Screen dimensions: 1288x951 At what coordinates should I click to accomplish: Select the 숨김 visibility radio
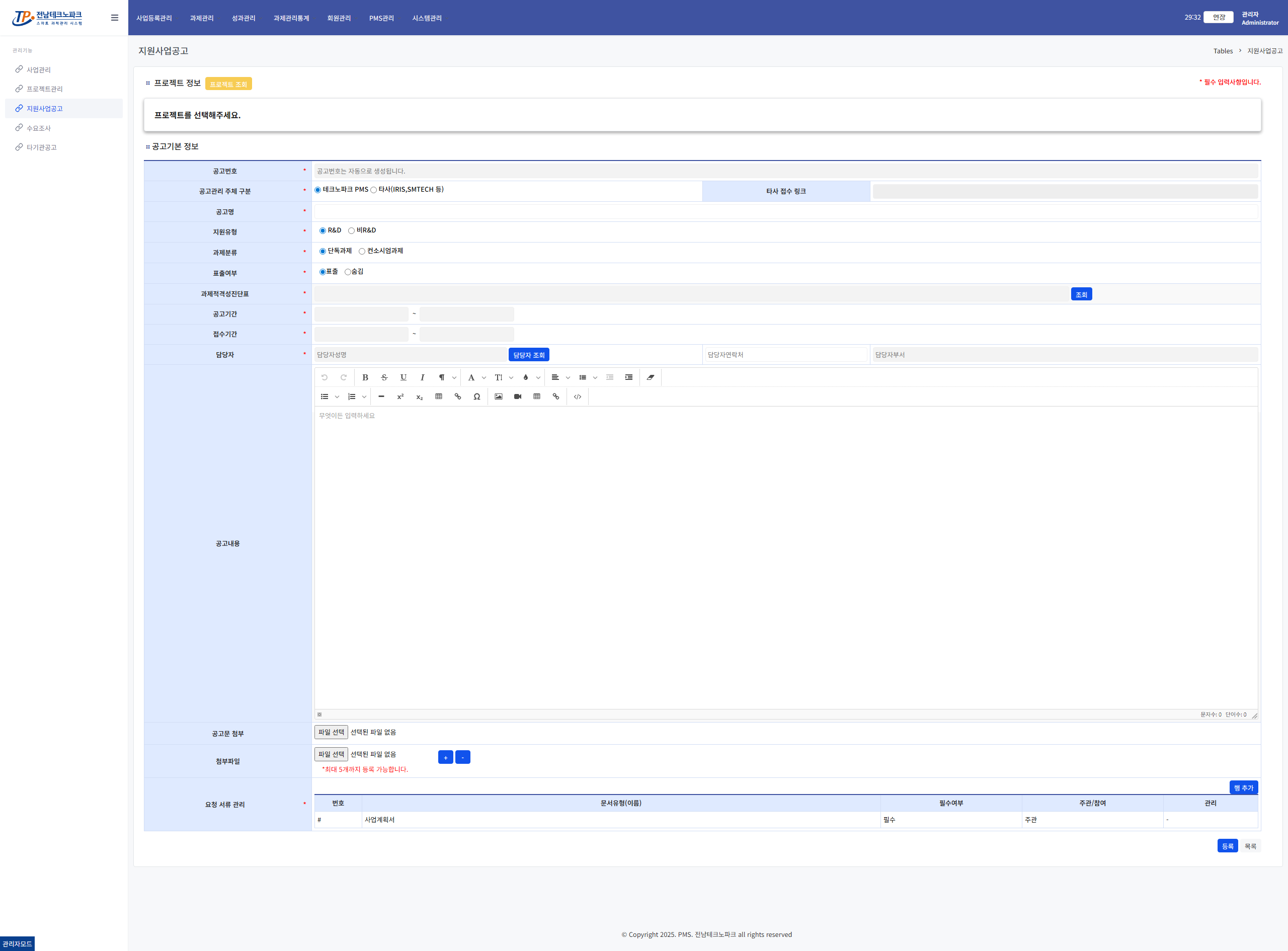coord(348,272)
